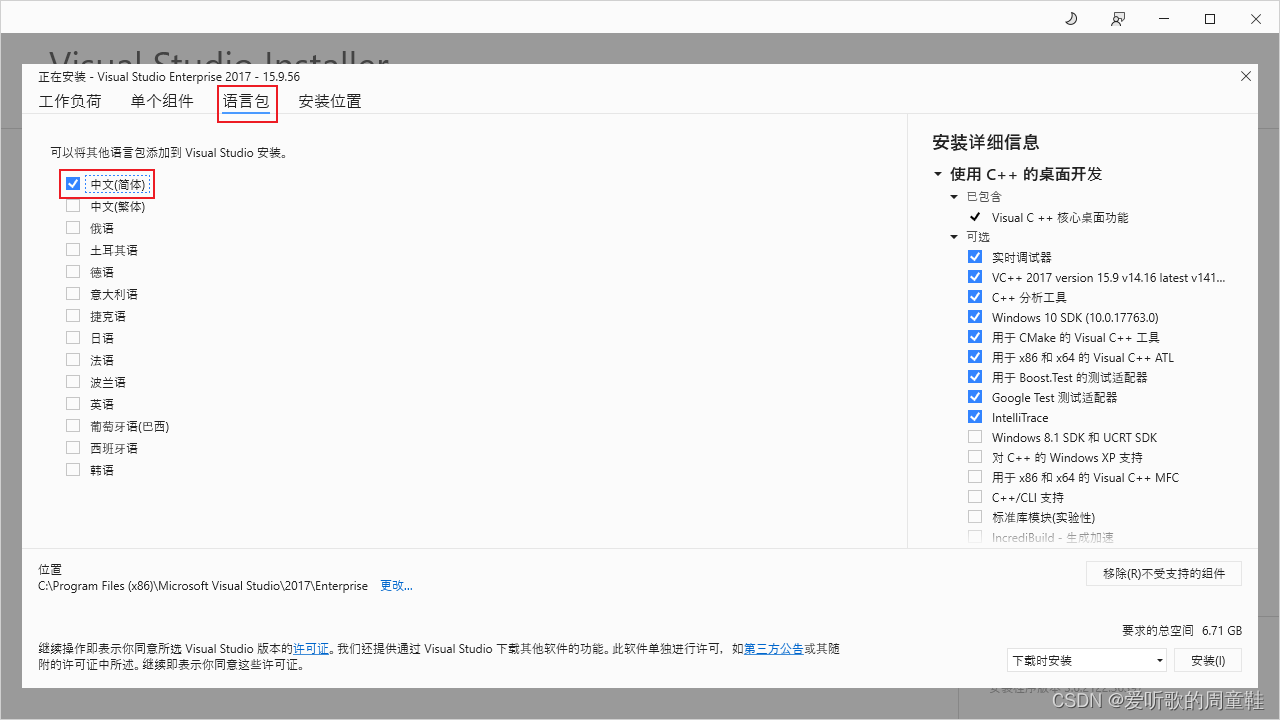
Task: Collapse the 使用 C++ 的桌面开发 section
Action: click(938, 173)
